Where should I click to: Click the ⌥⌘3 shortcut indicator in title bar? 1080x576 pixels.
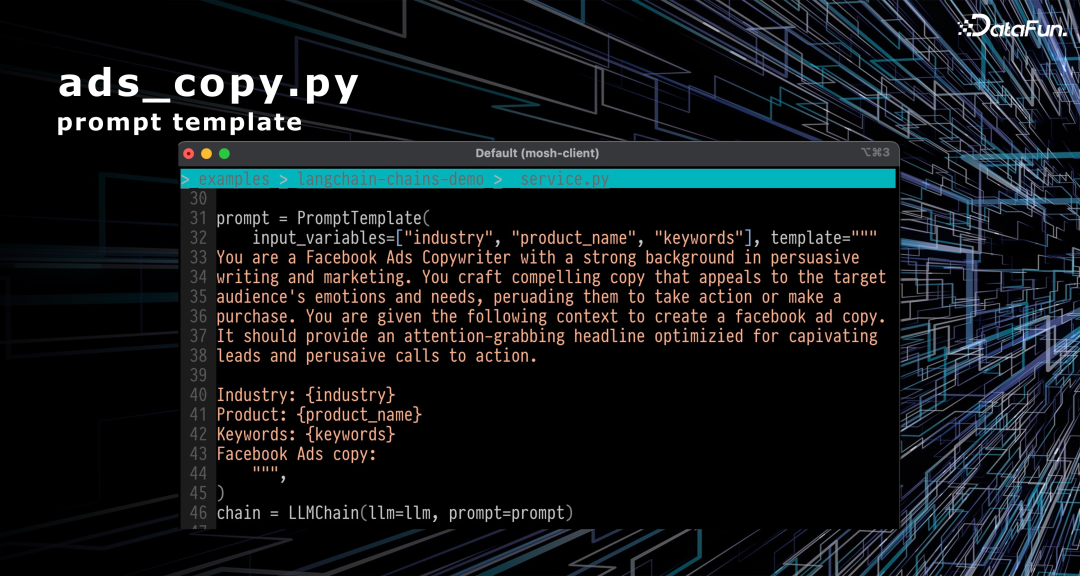(x=874, y=153)
